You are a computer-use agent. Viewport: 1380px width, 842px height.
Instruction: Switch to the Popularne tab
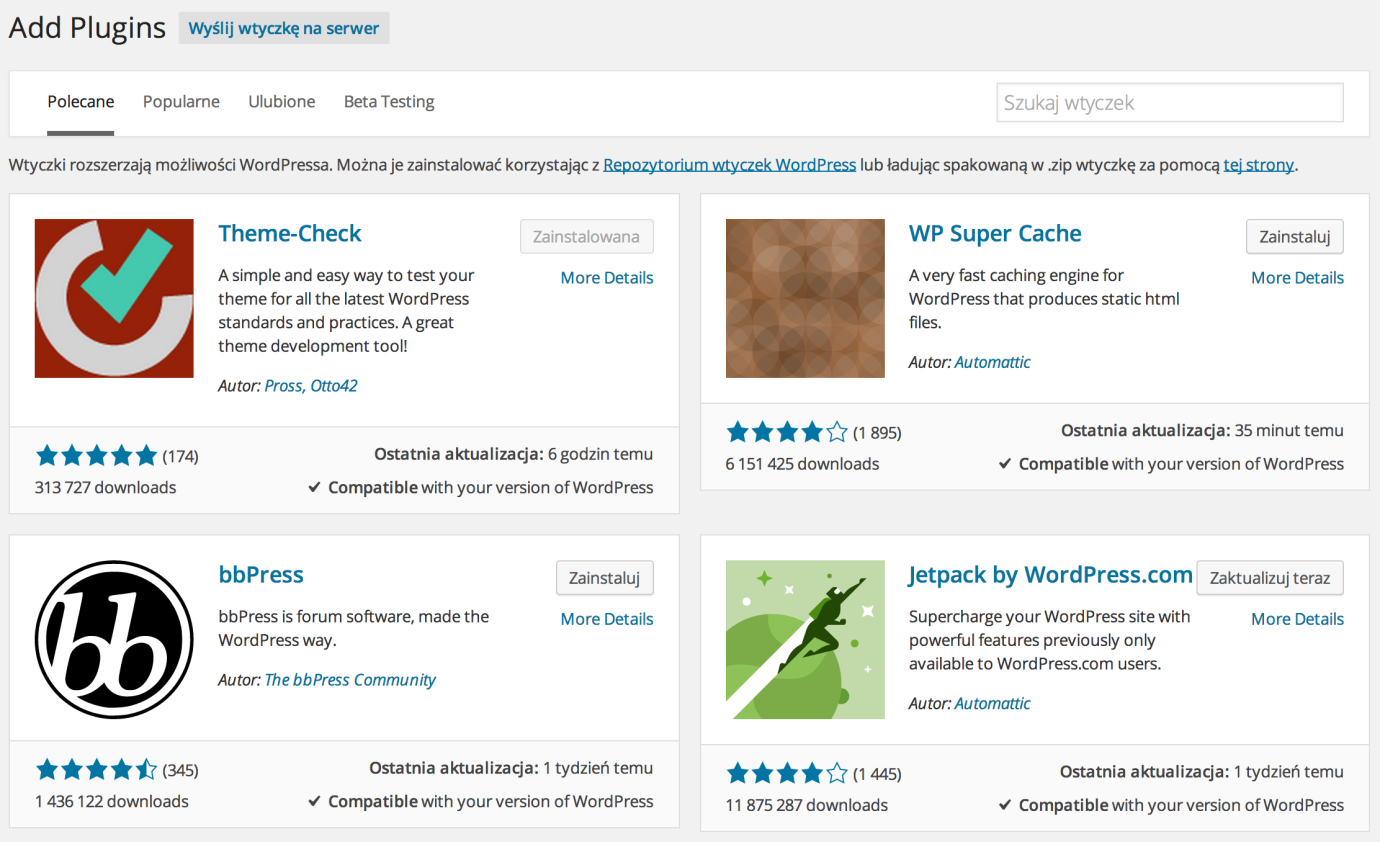[x=181, y=102]
